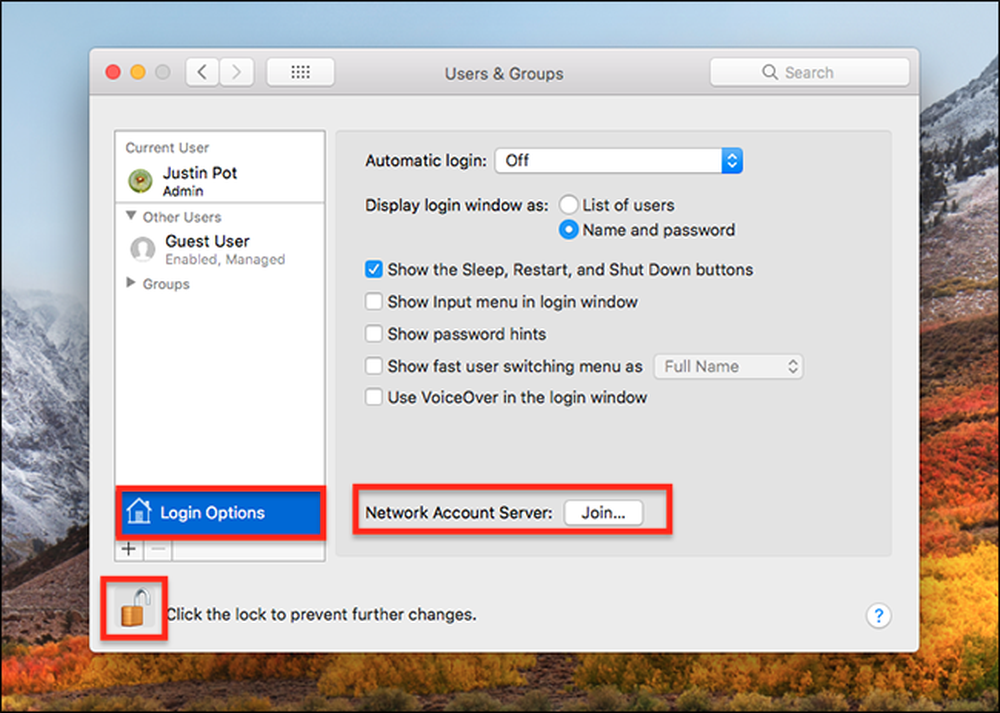
Task: Add a user with the plus button
Action: 129,549
